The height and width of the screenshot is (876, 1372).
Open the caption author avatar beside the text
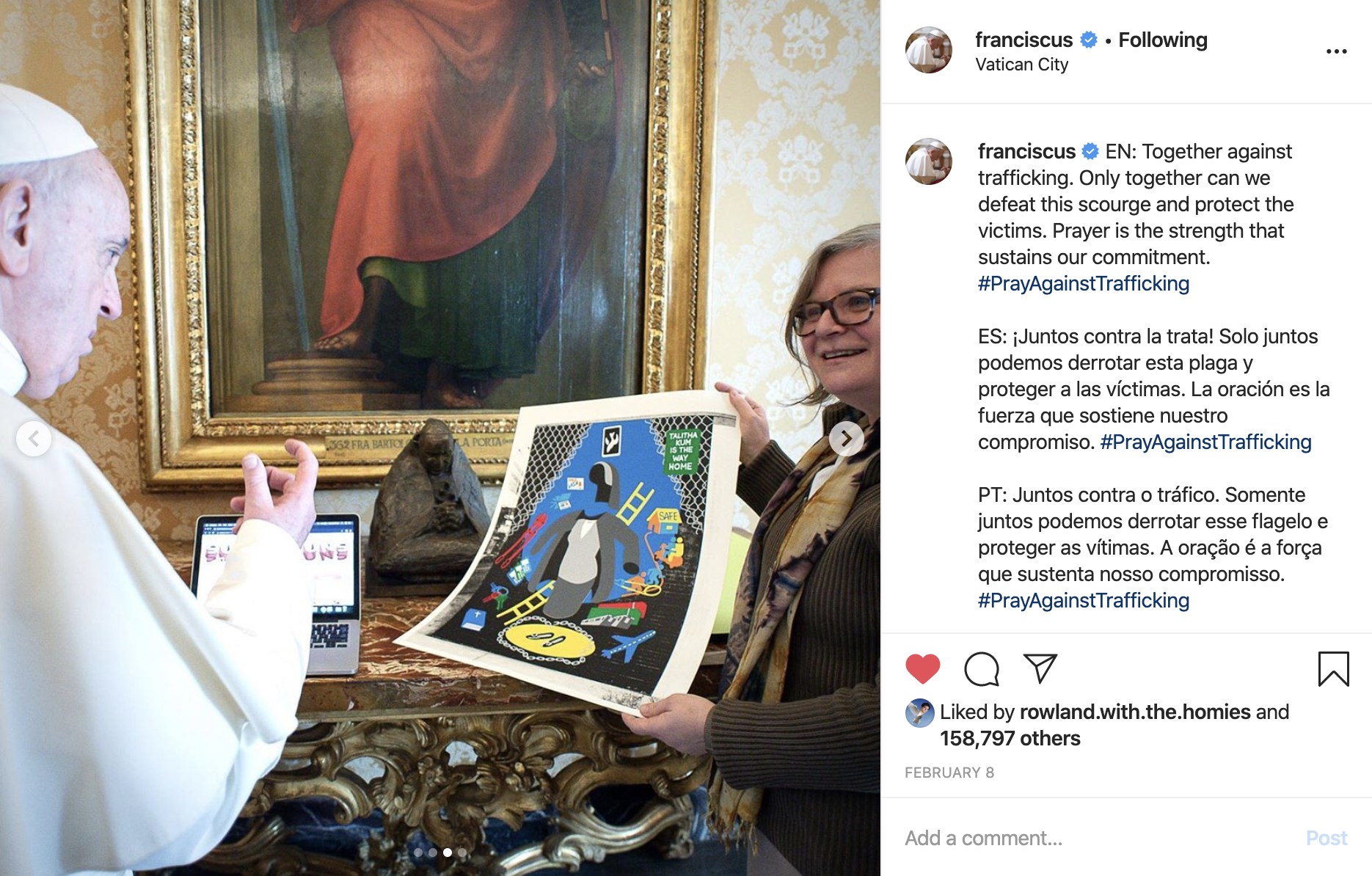(x=928, y=161)
